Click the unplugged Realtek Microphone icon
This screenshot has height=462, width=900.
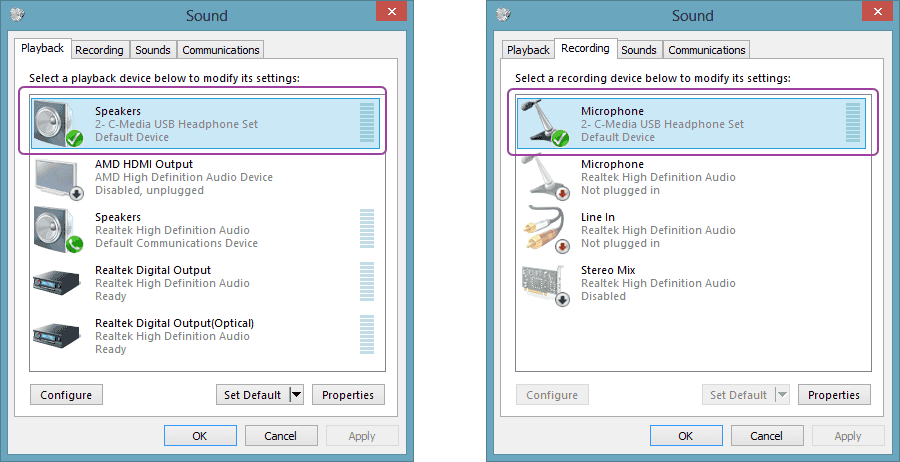pyautogui.click(x=543, y=177)
